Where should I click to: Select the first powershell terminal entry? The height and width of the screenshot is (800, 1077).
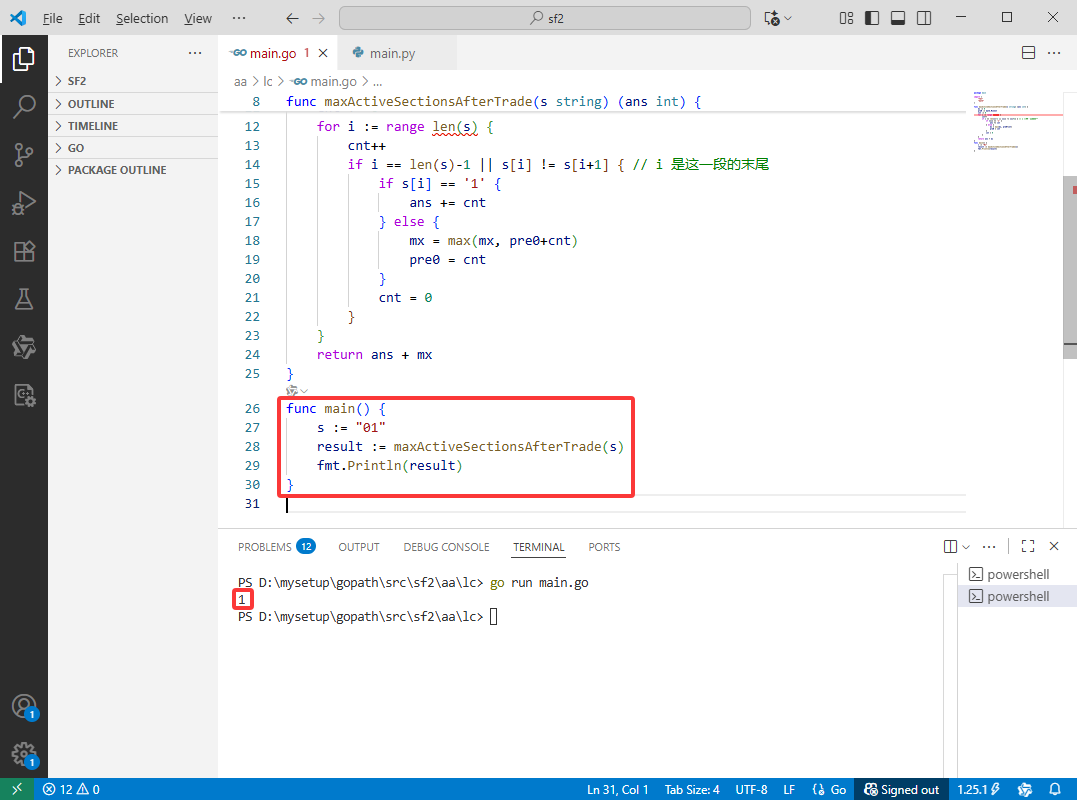coord(1017,574)
